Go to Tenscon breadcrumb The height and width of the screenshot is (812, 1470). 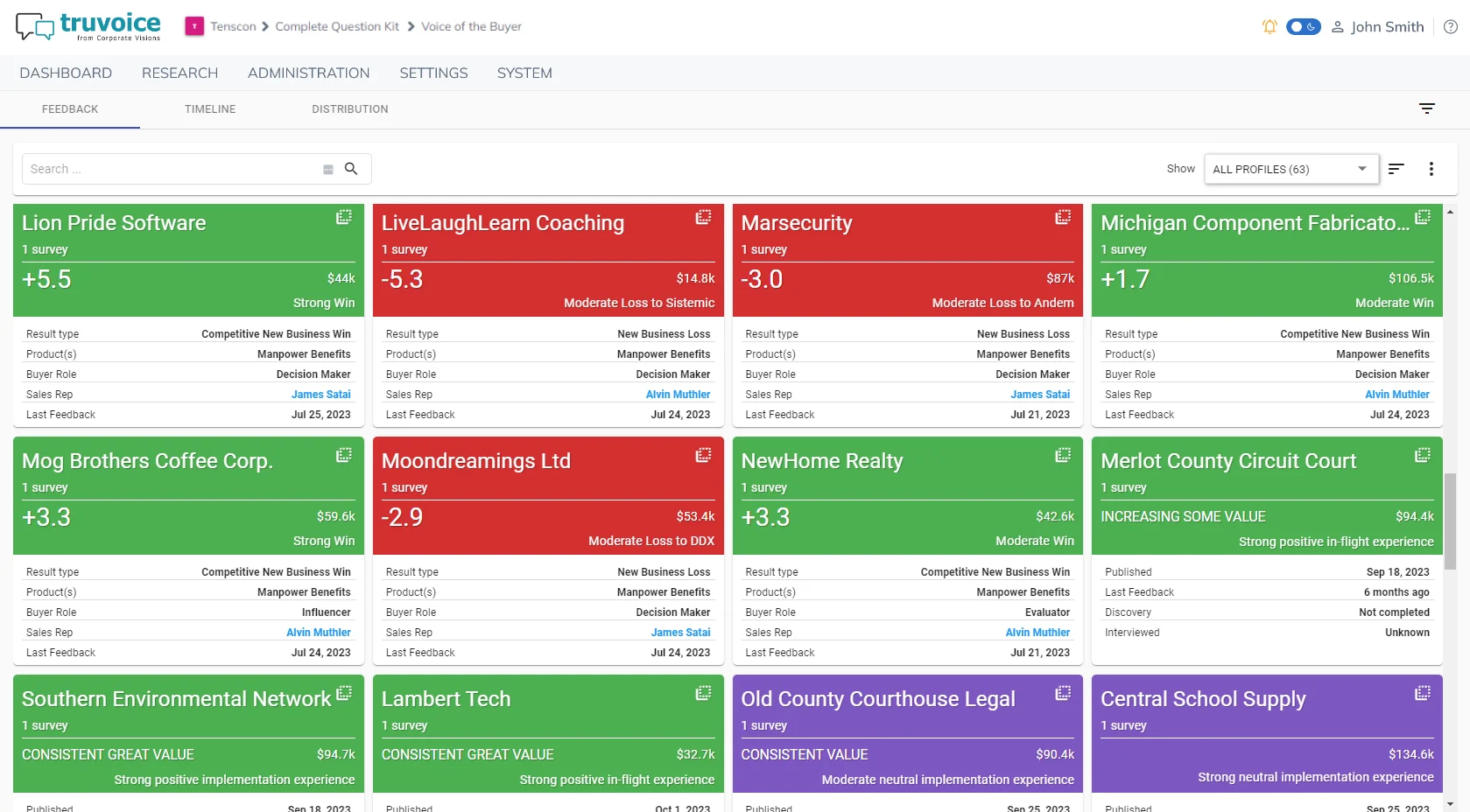coord(233,27)
